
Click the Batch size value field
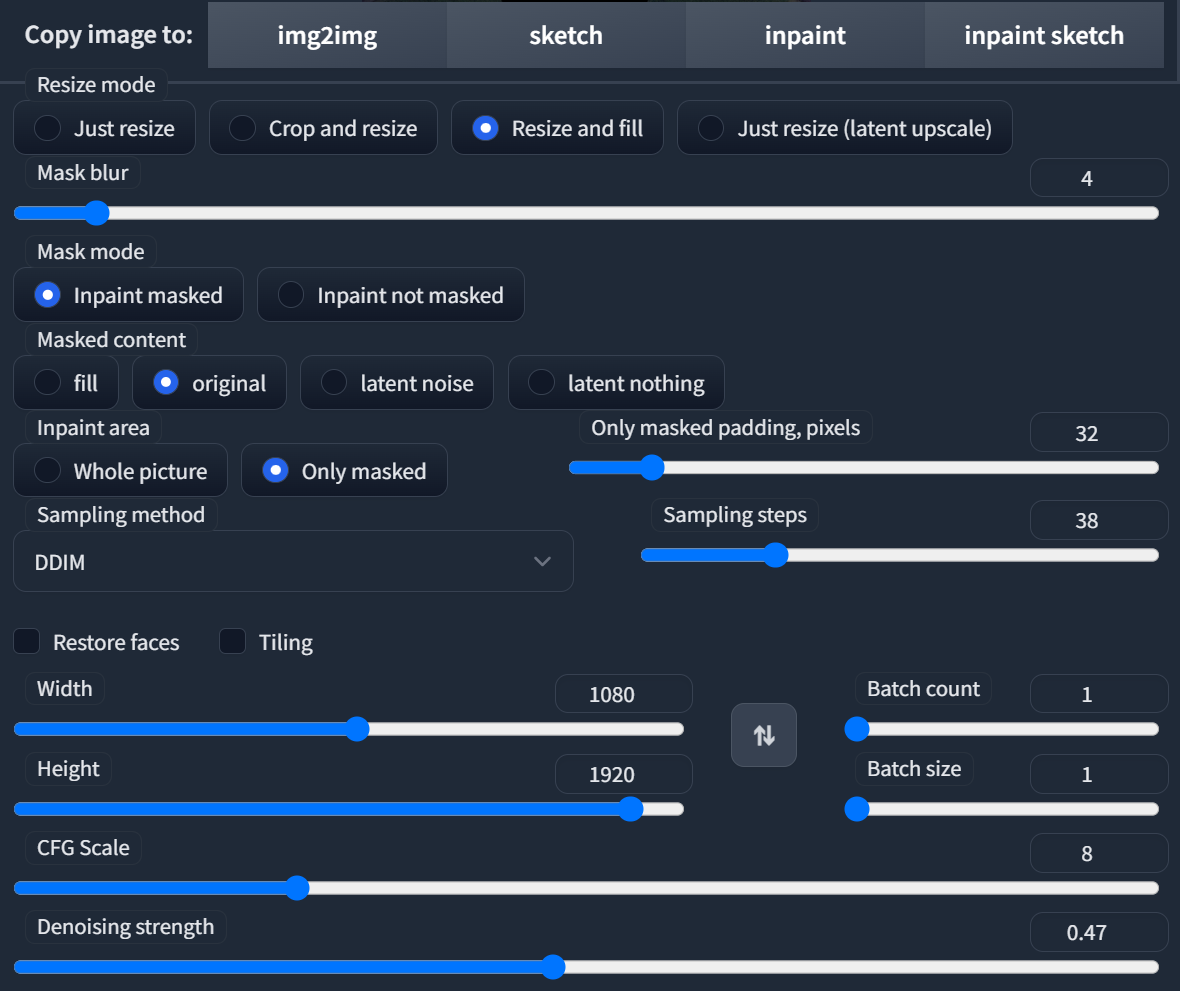pos(1099,774)
